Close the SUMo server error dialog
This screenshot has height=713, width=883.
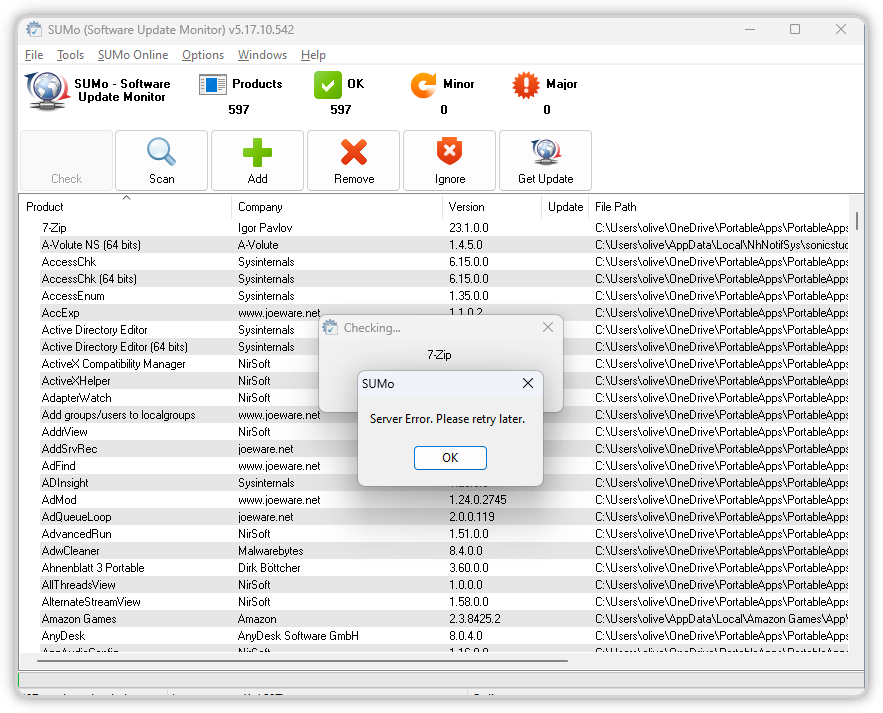tap(528, 383)
